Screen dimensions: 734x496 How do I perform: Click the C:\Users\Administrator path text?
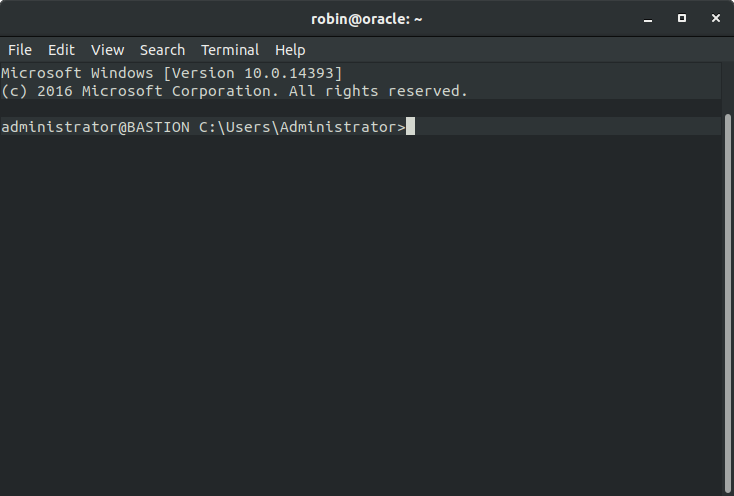click(x=302, y=127)
